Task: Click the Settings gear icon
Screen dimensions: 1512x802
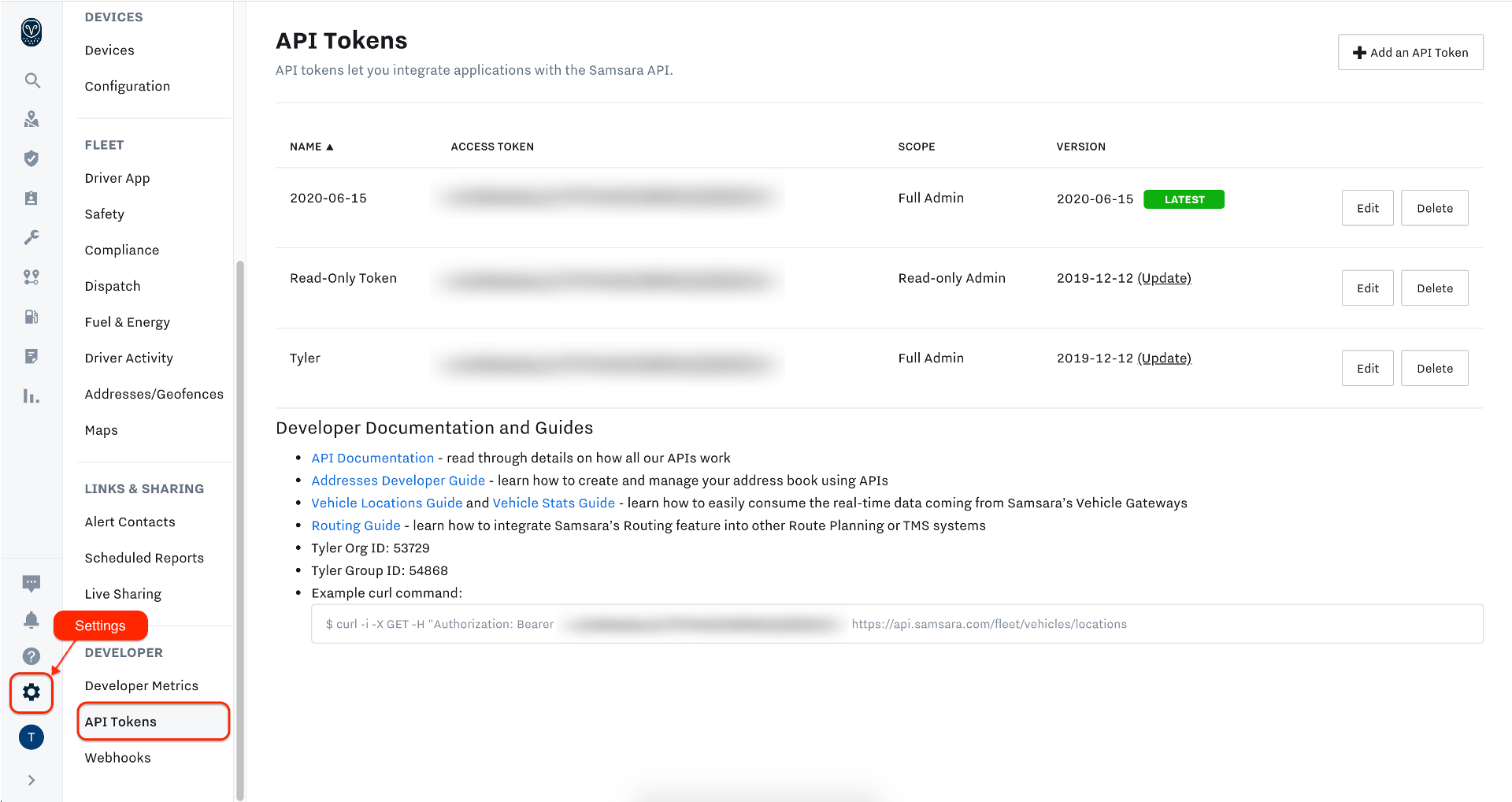Action: pyautogui.click(x=31, y=692)
